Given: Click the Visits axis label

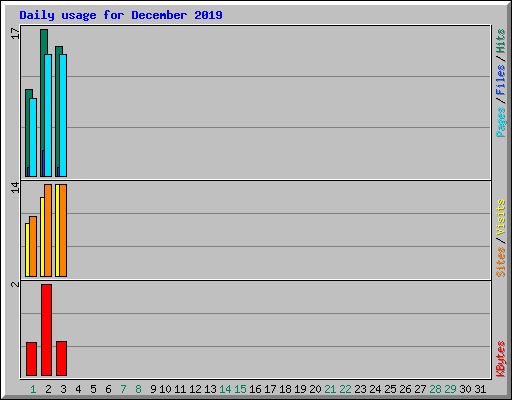Looking at the screenshot, I should click(500, 217).
